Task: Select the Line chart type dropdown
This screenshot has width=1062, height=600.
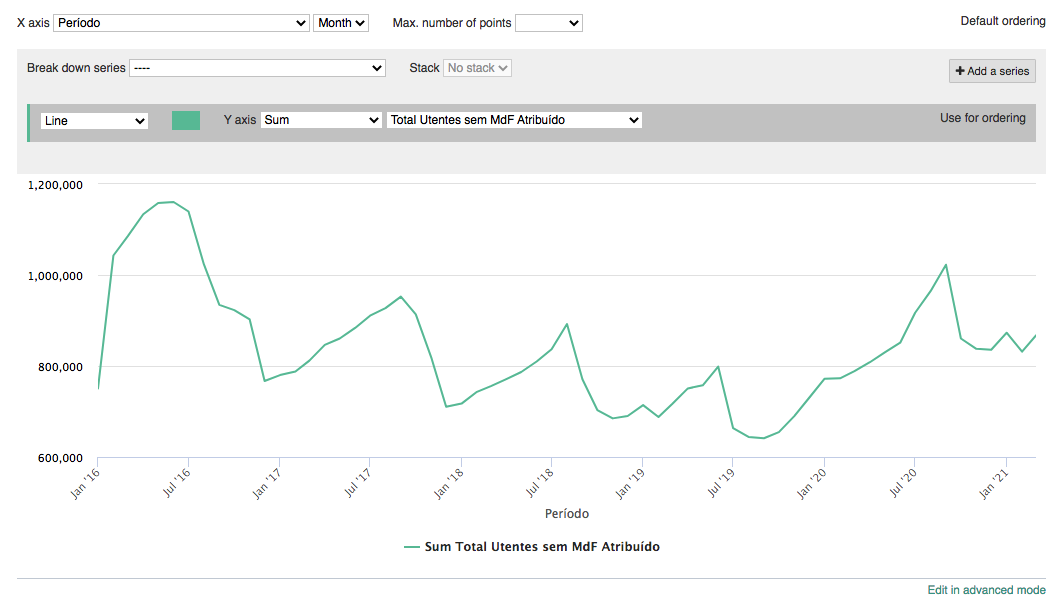Action: (x=94, y=120)
